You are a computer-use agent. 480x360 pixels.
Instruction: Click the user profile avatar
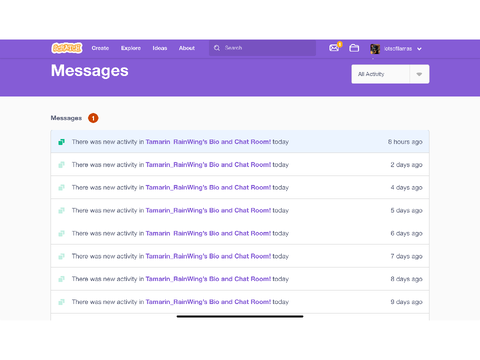tap(375, 49)
